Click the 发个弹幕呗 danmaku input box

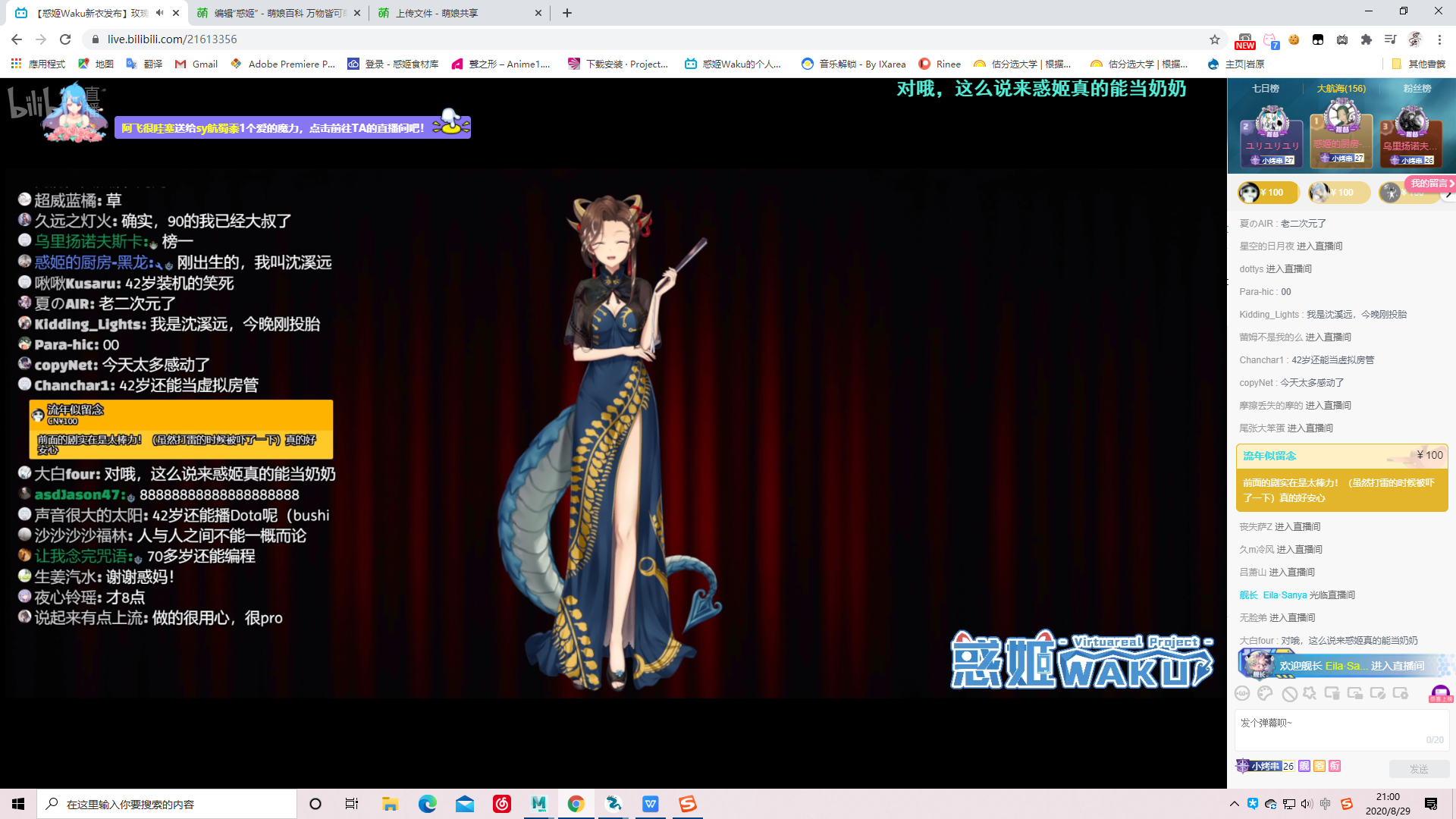click(x=1341, y=730)
